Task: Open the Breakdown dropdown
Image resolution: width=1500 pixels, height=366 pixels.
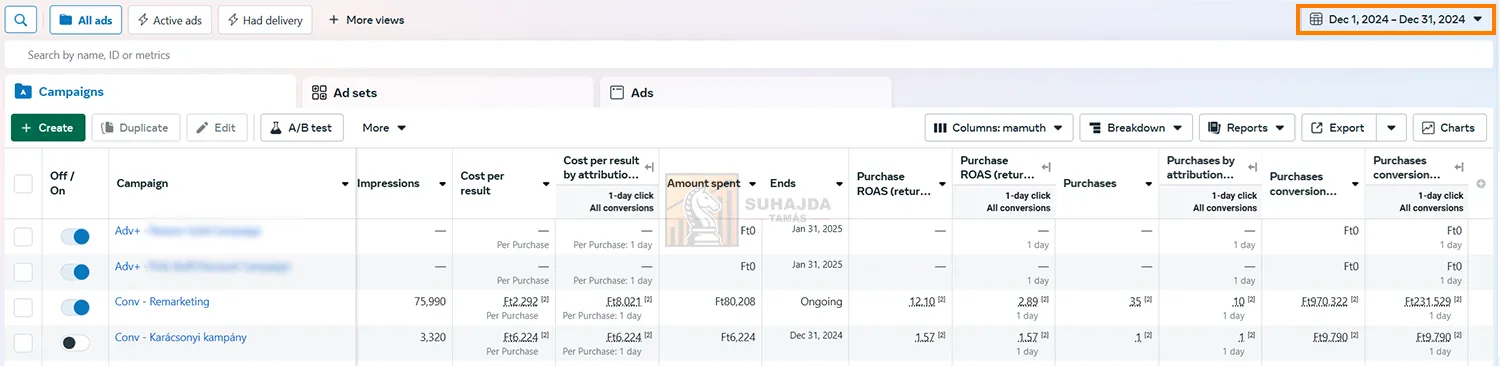Action: (x=1136, y=128)
